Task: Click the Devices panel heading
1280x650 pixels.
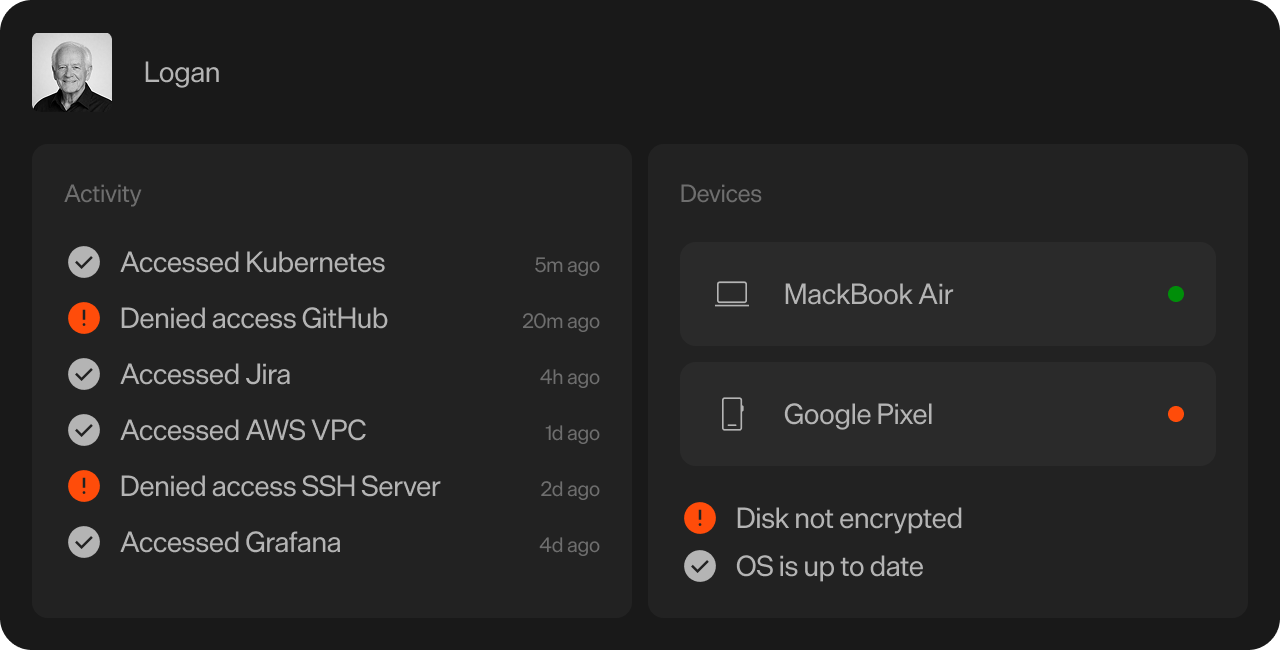Action: (x=720, y=194)
